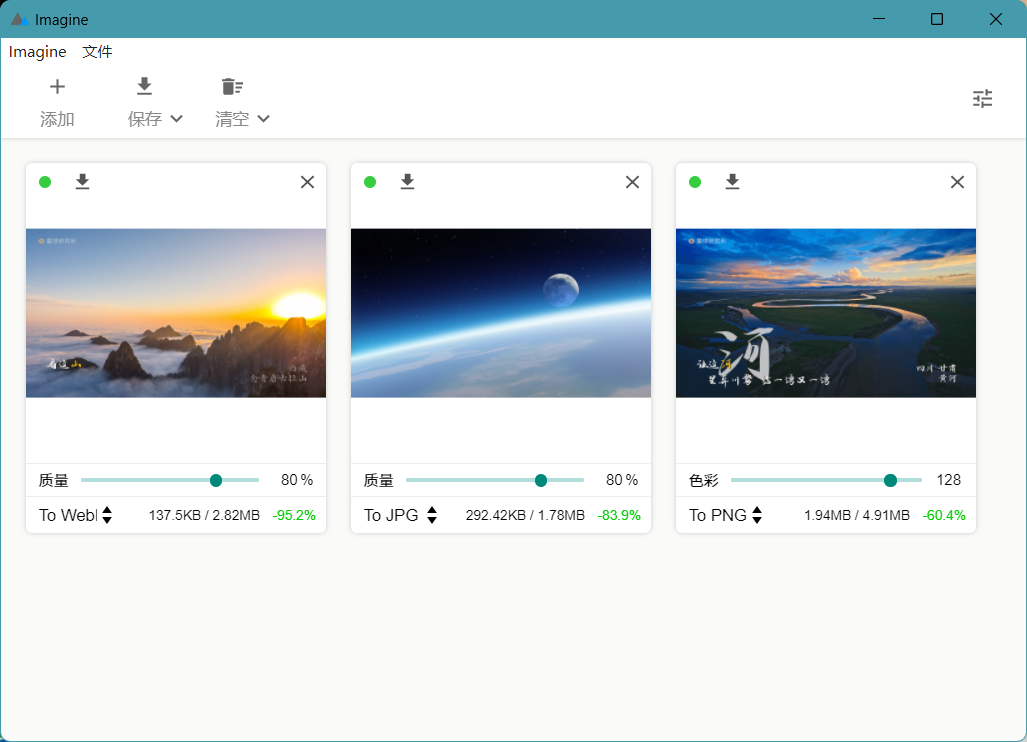Click the 色彩 label
This screenshot has width=1027, height=742.
[x=704, y=481]
